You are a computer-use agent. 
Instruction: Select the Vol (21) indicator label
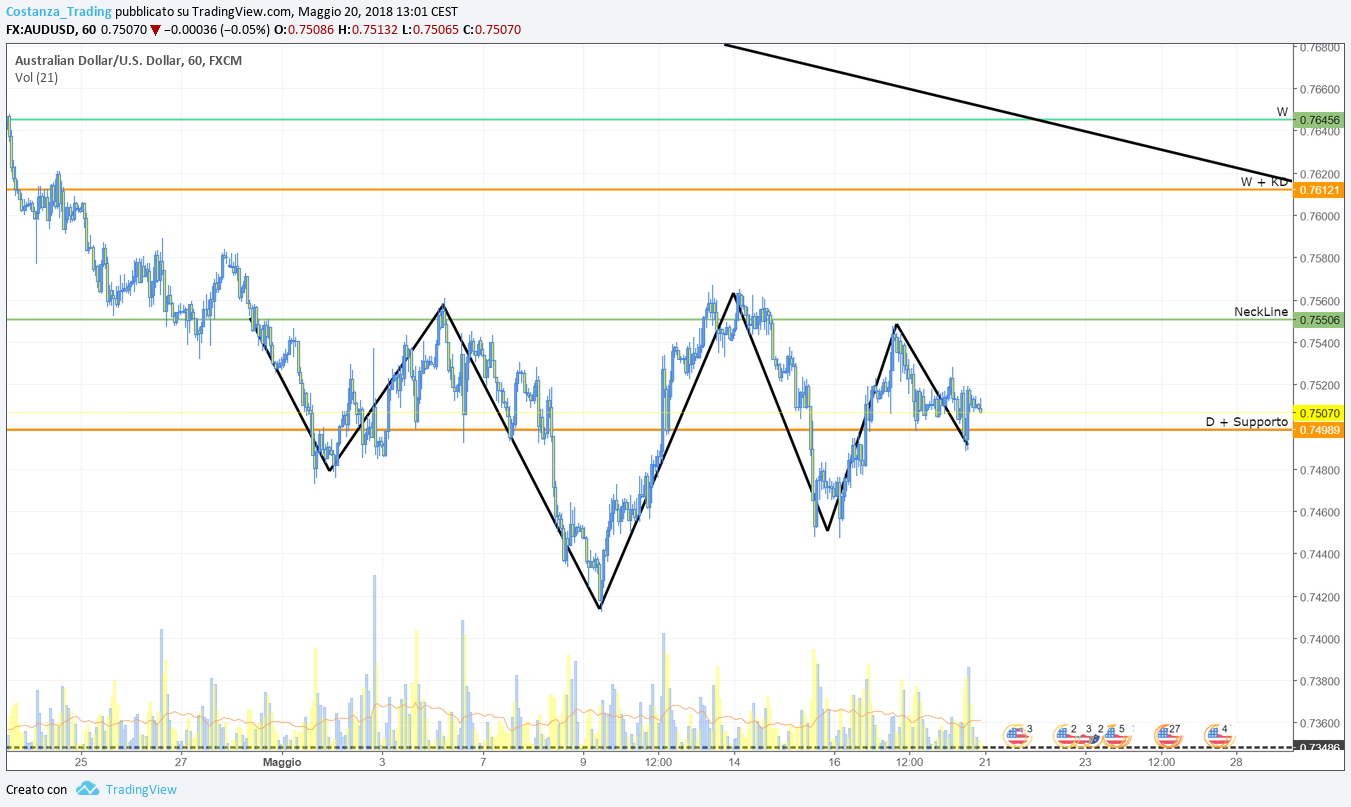point(36,77)
